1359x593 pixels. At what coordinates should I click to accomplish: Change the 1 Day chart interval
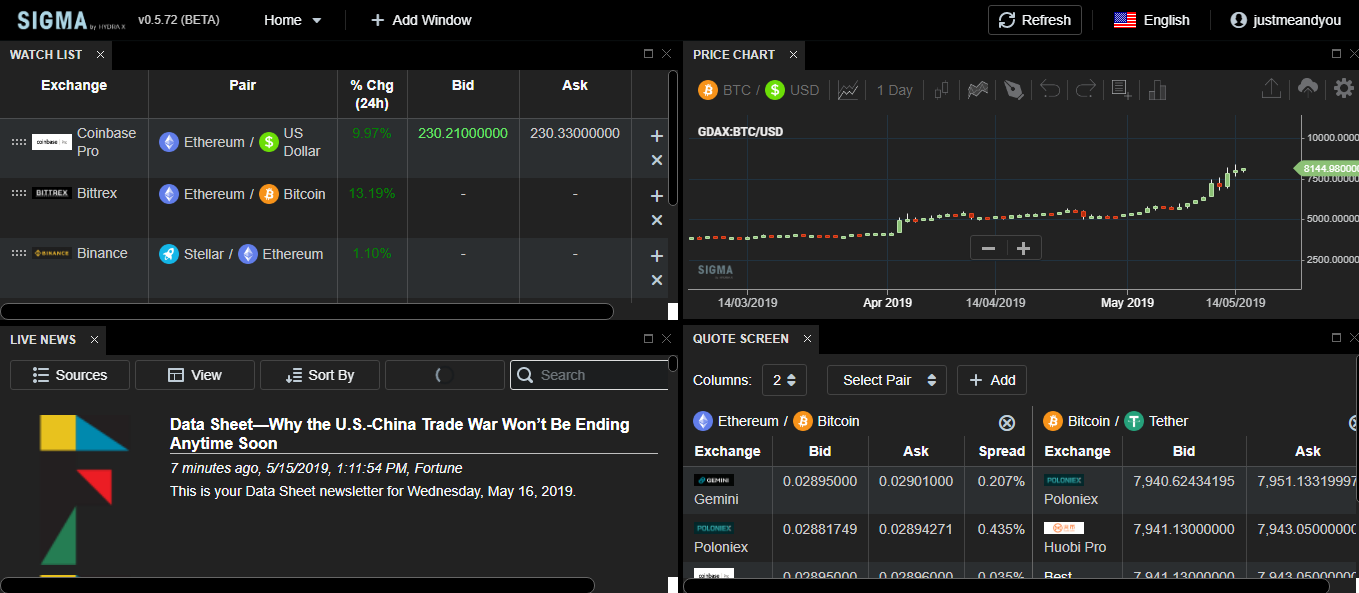[x=894, y=90]
